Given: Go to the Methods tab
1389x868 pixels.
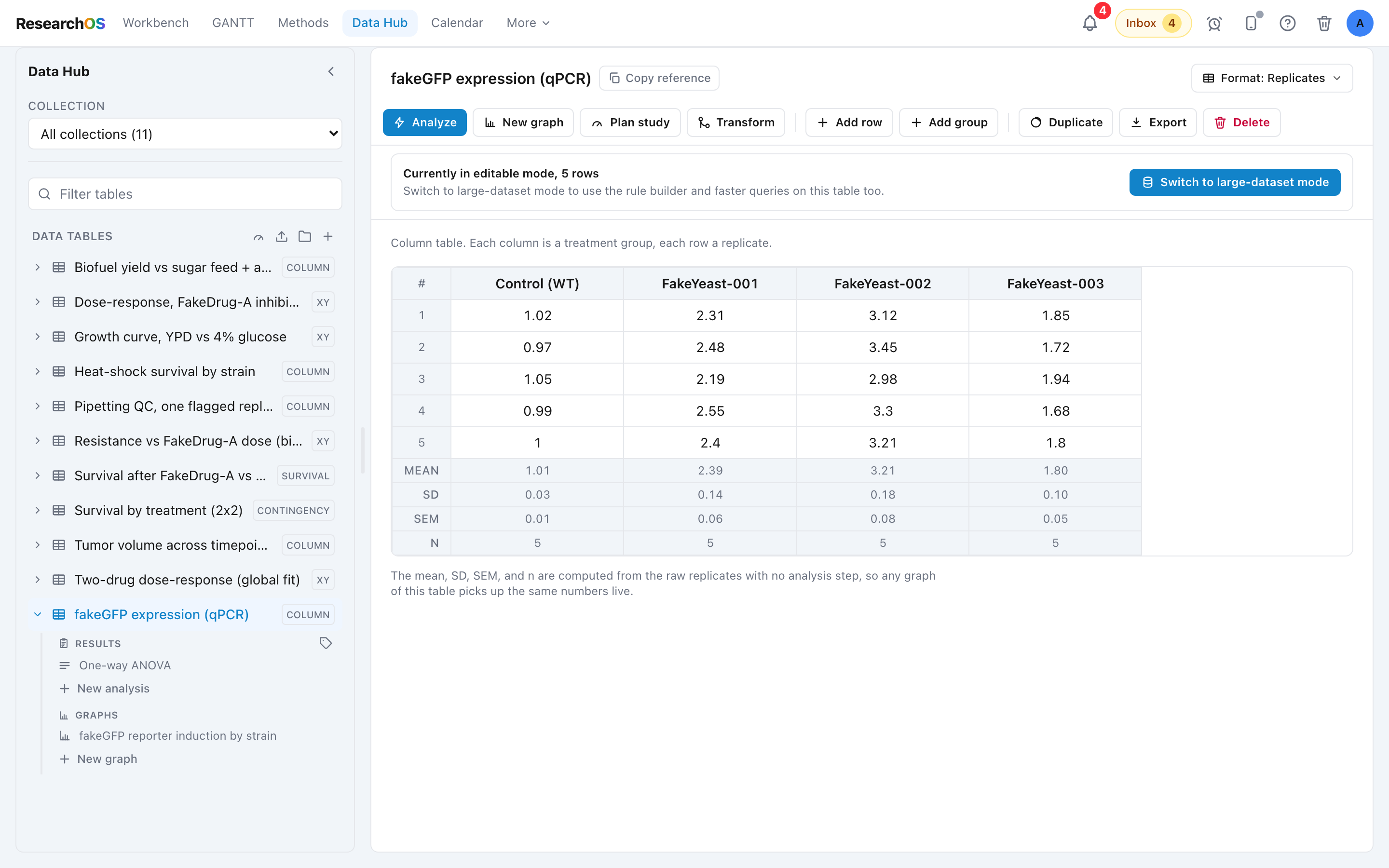Looking at the screenshot, I should pos(303,23).
